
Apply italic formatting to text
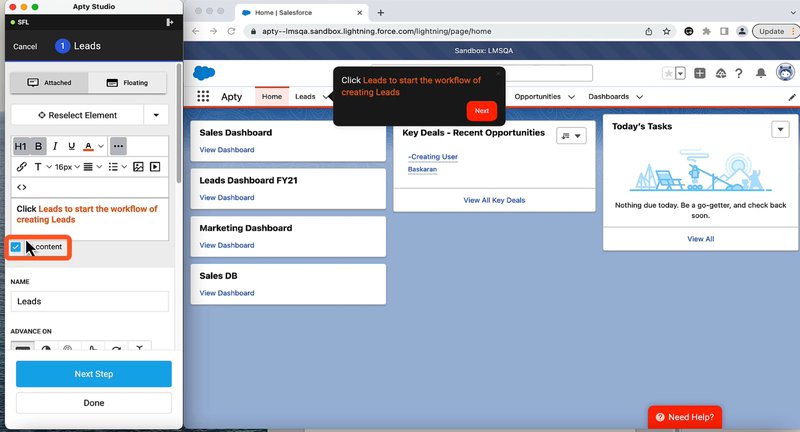click(x=55, y=146)
